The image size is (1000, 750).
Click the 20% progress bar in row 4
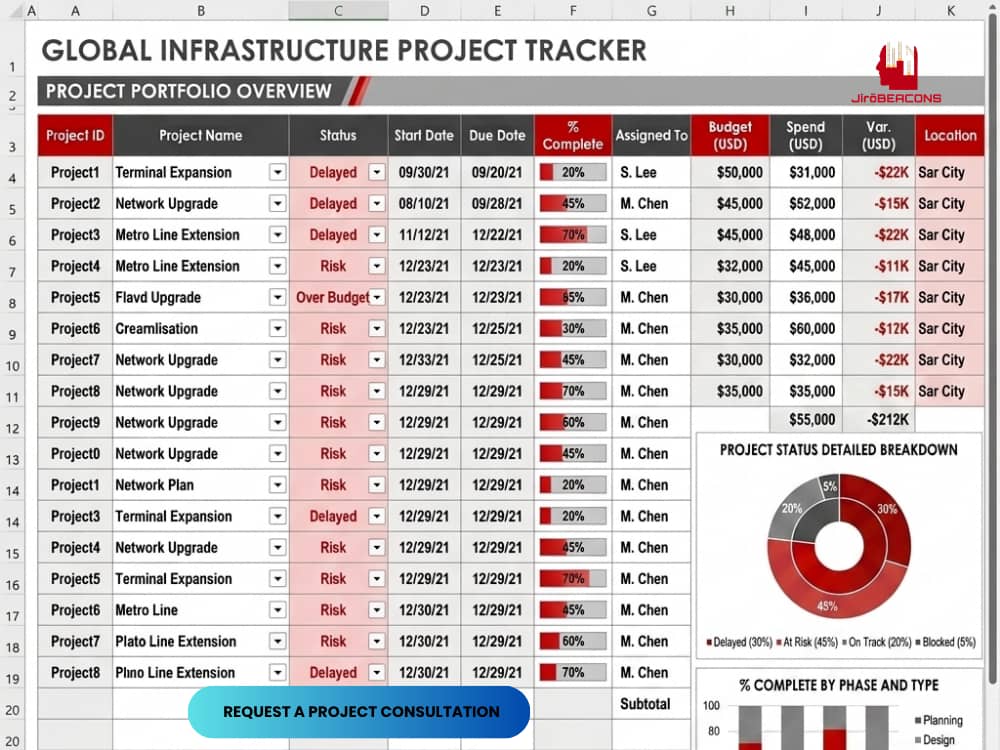(573, 172)
